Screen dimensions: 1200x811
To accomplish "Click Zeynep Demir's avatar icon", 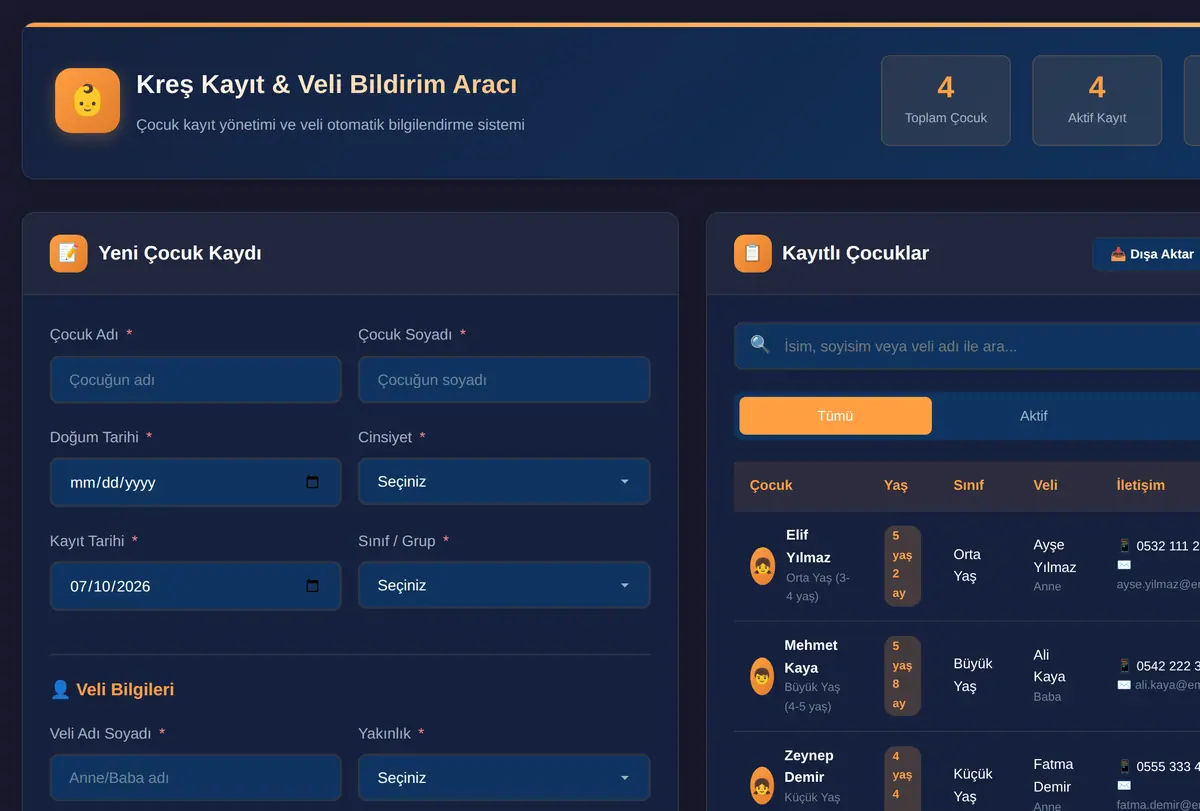I will [x=762, y=786].
